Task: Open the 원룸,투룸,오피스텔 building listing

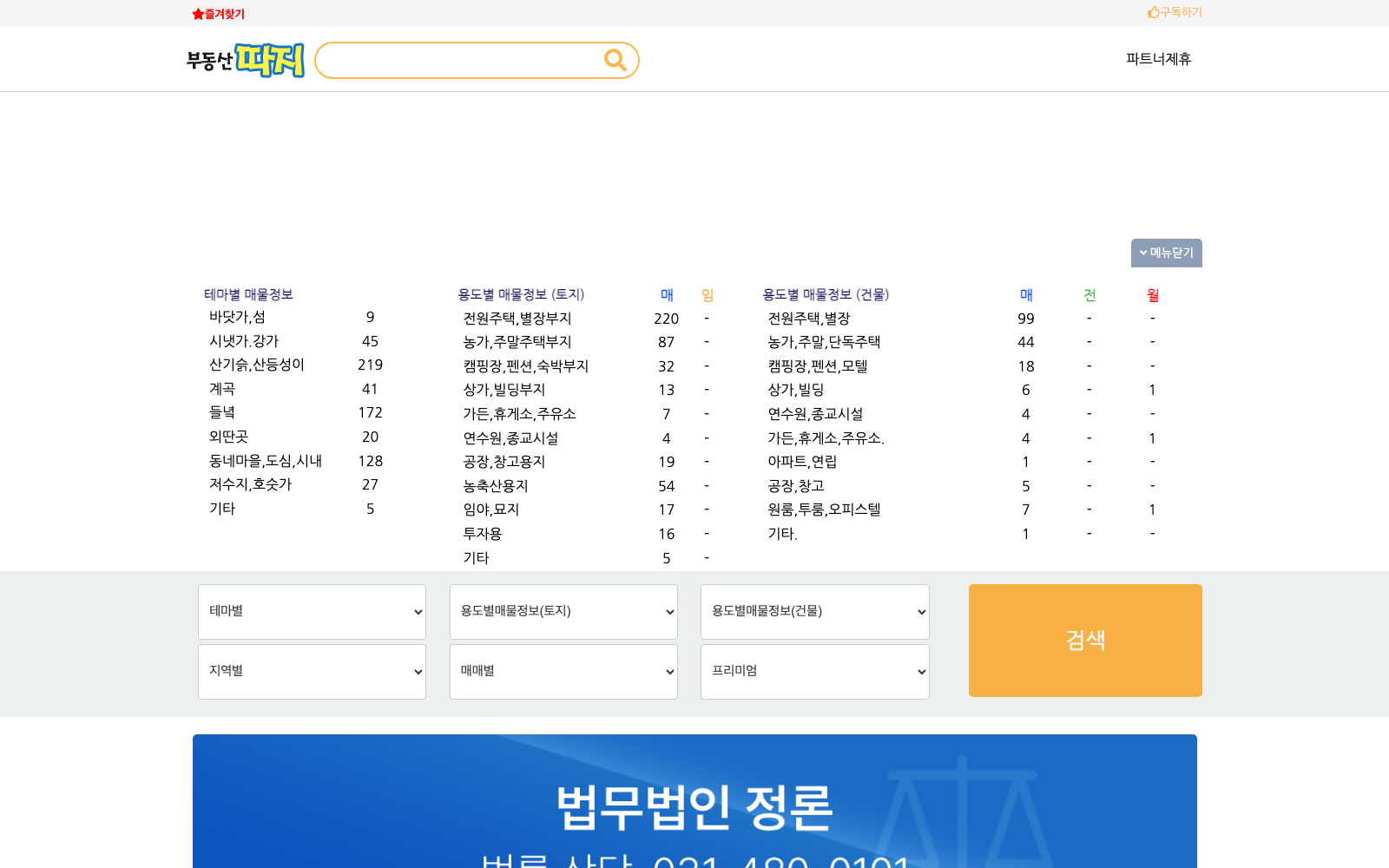Action: [824, 510]
